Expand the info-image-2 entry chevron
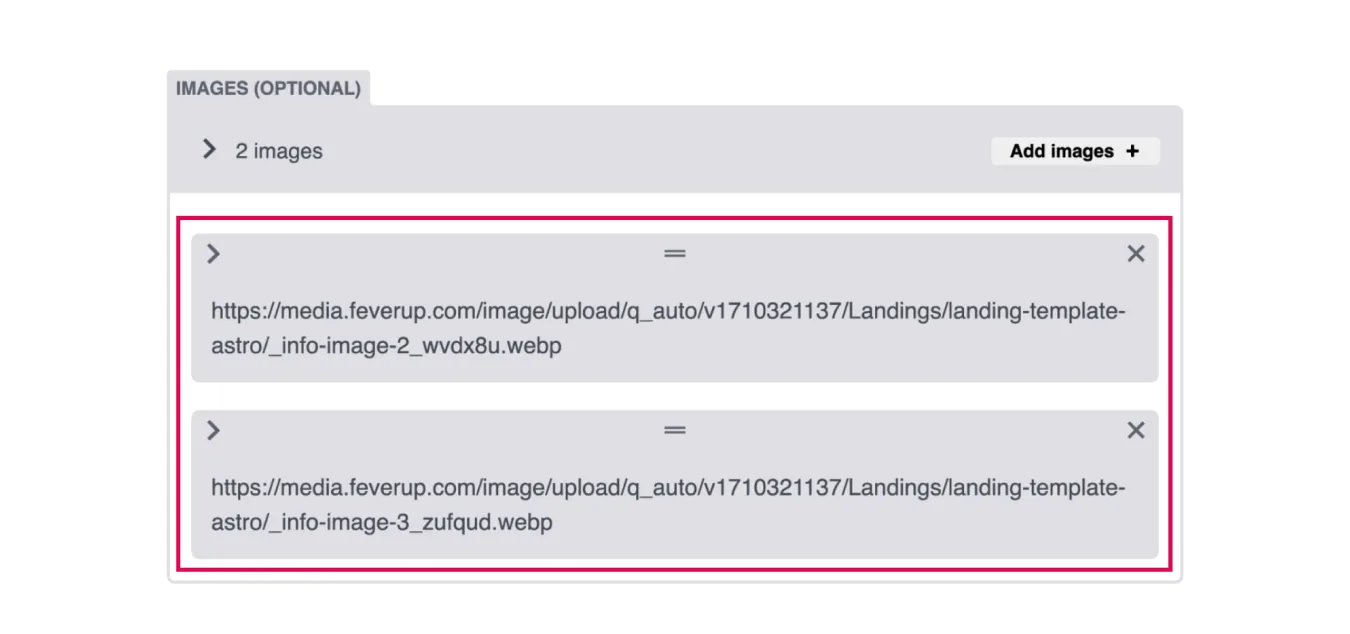1350x634 pixels. tap(213, 254)
